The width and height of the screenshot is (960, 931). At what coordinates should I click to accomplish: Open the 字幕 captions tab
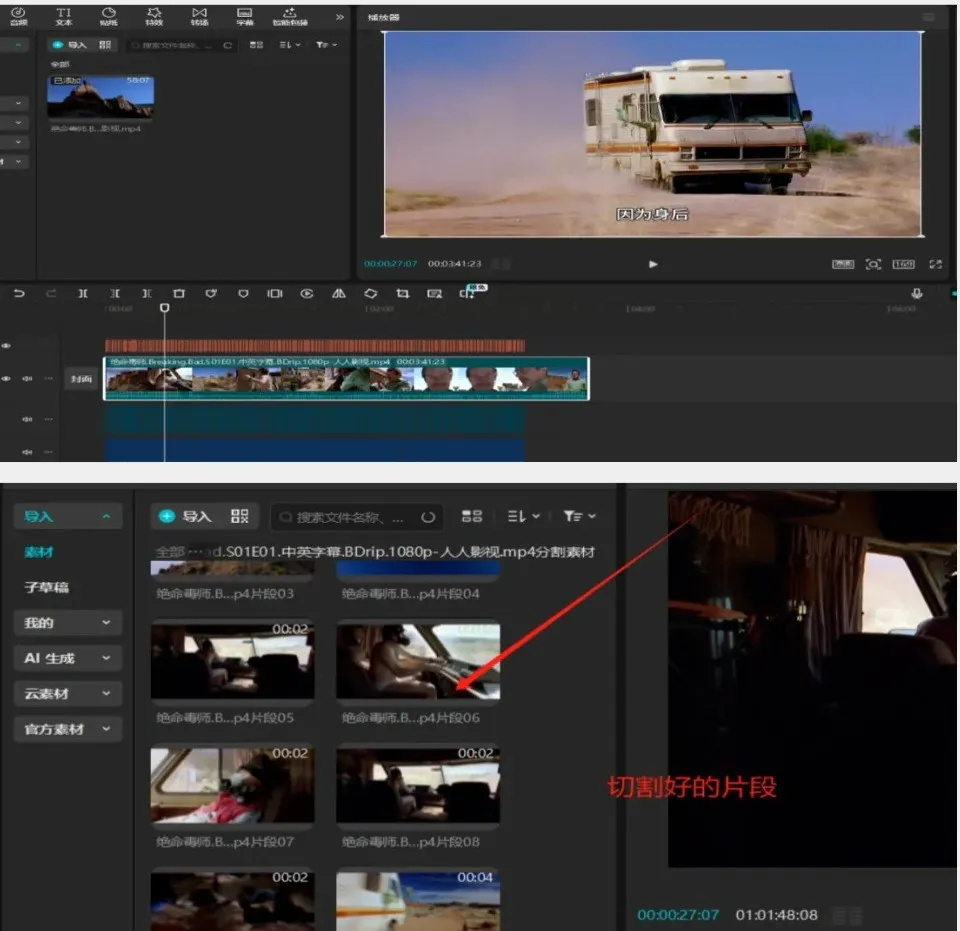(x=244, y=17)
